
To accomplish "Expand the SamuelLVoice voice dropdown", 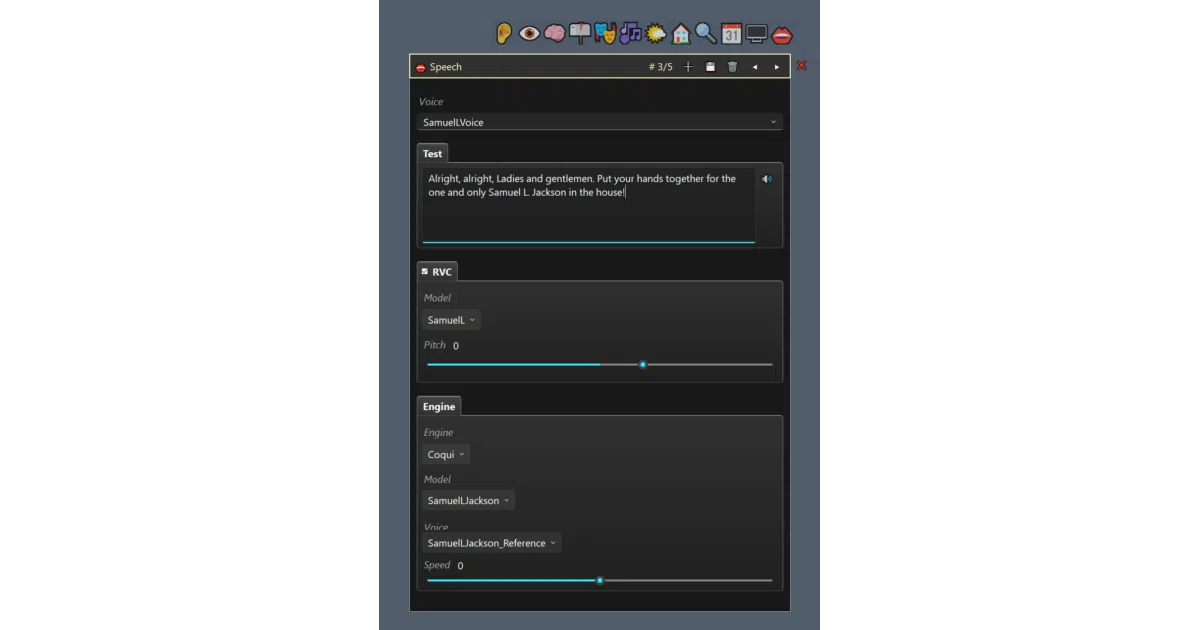I will (x=600, y=122).
